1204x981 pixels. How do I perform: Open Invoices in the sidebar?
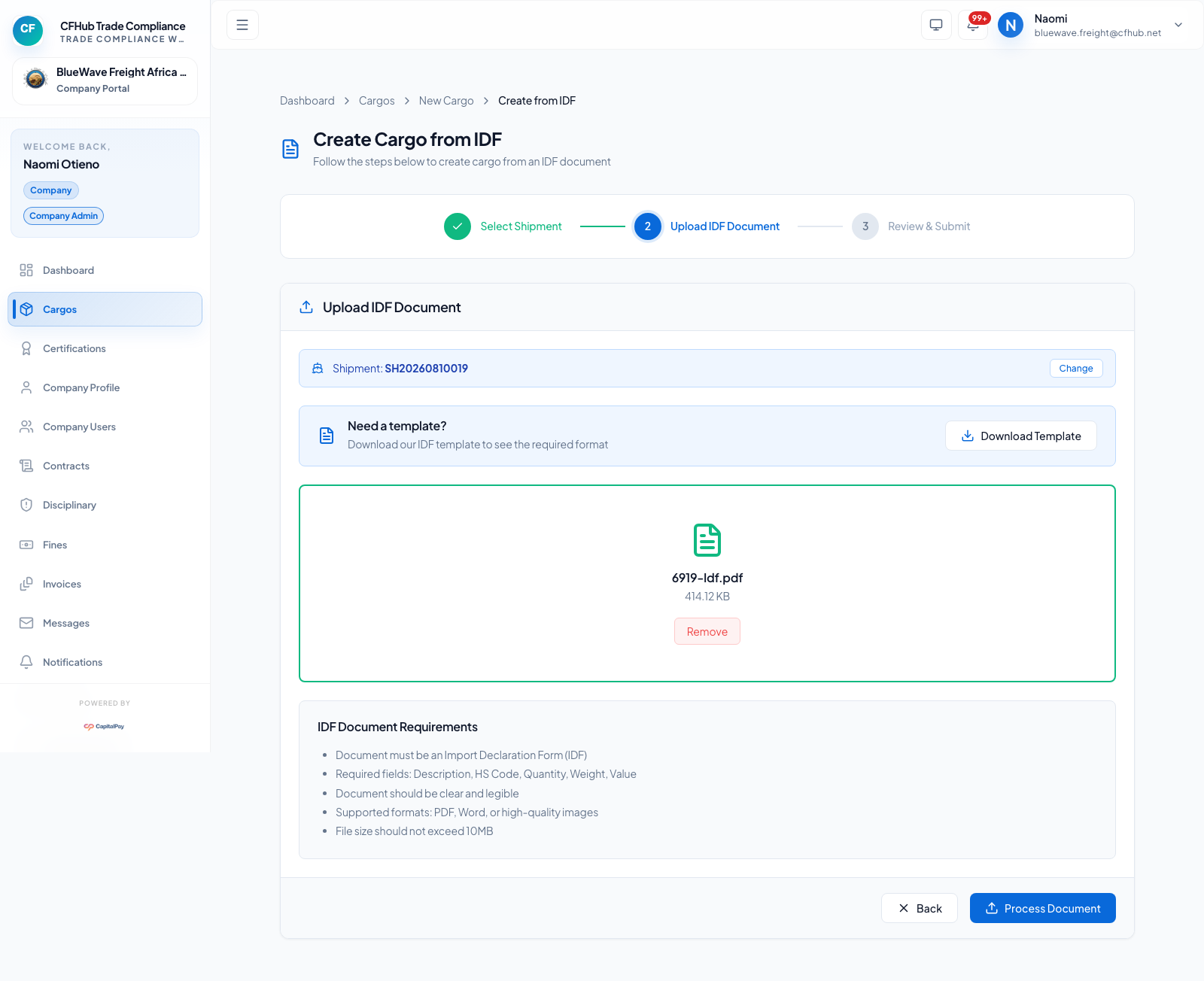tap(62, 584)
